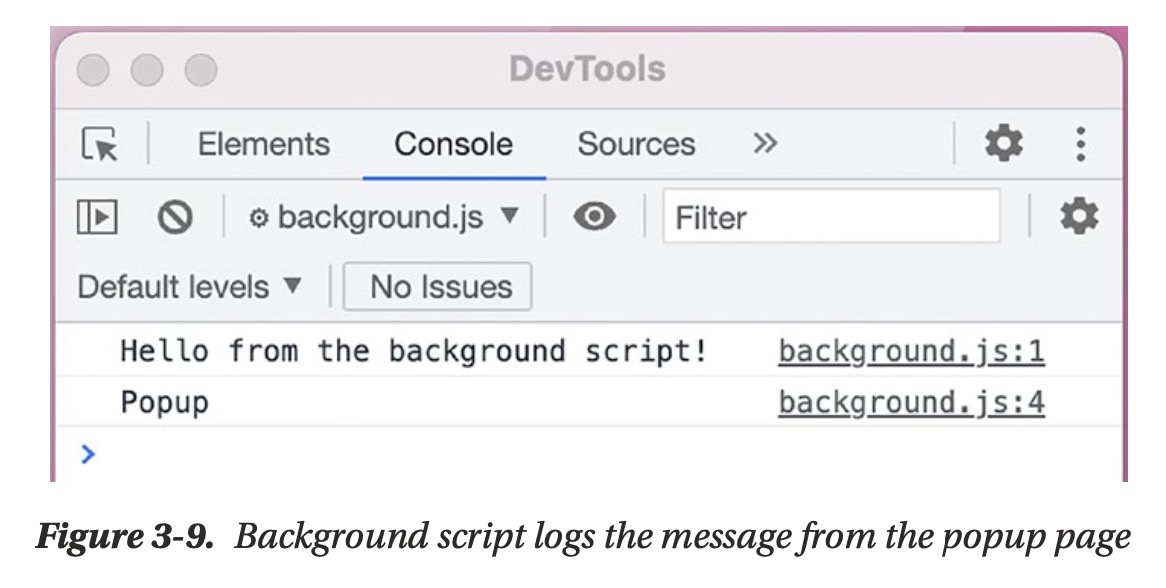Open console settings gear beside Filter
Viewport: 1166px width, 588px height.
[x=1078, y=216]
